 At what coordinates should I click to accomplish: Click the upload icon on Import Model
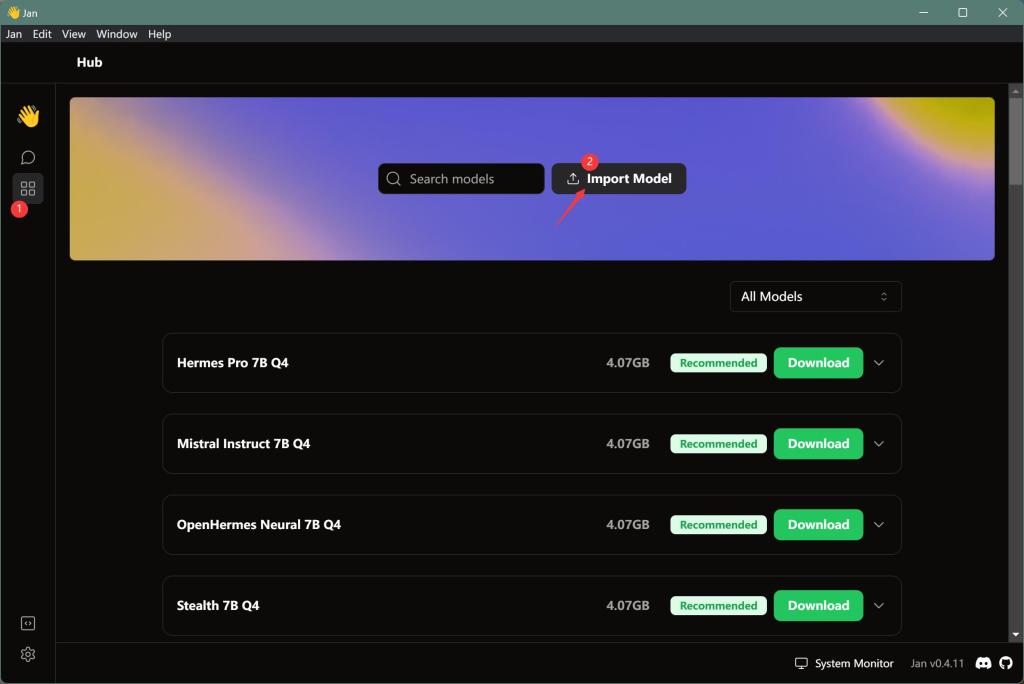pos(573,178)
